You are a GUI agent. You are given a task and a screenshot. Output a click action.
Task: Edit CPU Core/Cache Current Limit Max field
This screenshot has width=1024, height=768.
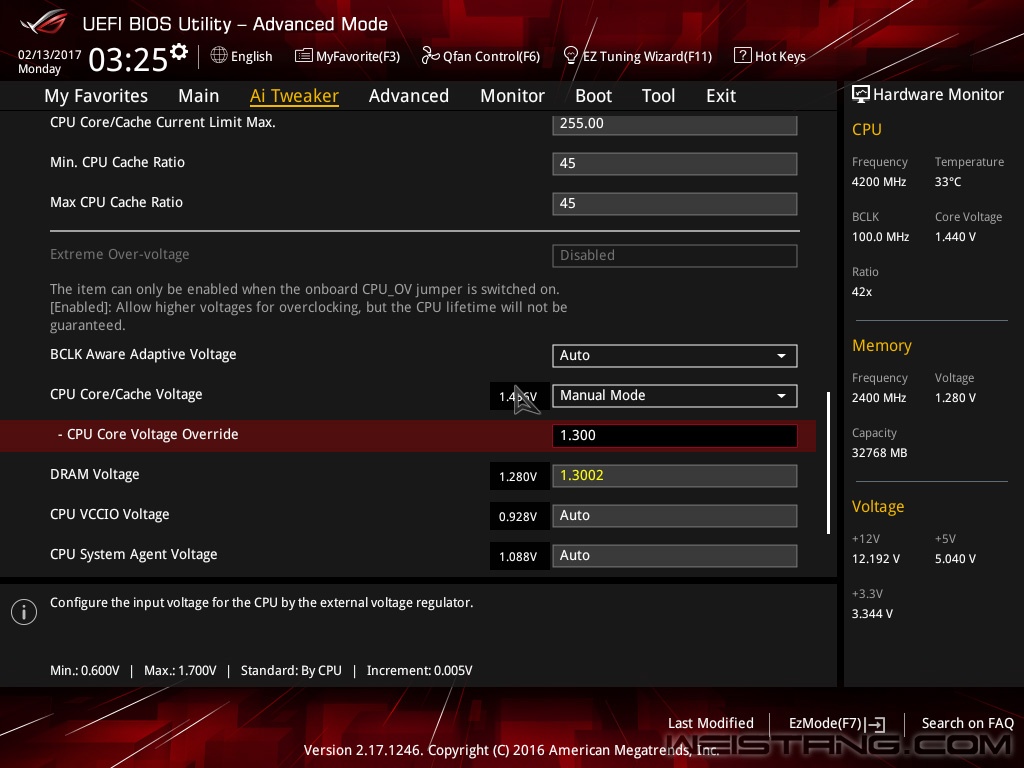pos(675,123)
